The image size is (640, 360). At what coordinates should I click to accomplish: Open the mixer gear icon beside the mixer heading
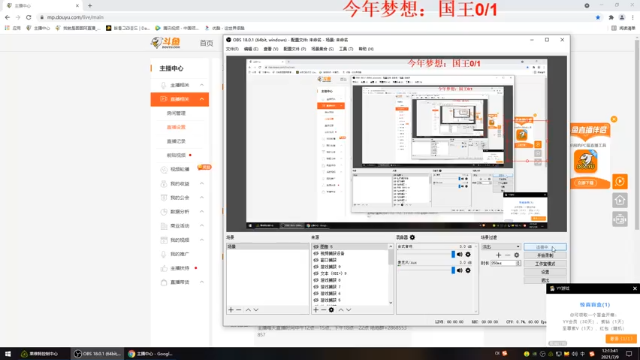[x=412, y=237]
